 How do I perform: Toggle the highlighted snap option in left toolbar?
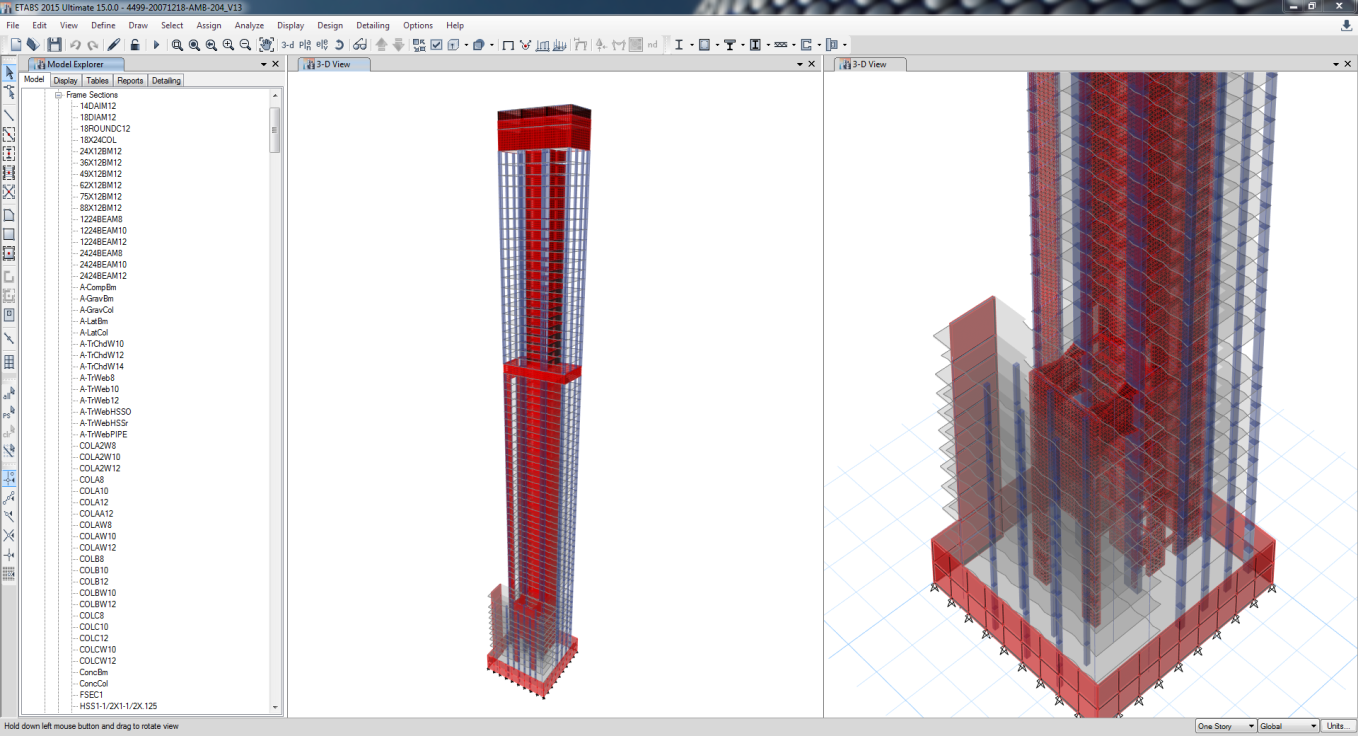9,478
